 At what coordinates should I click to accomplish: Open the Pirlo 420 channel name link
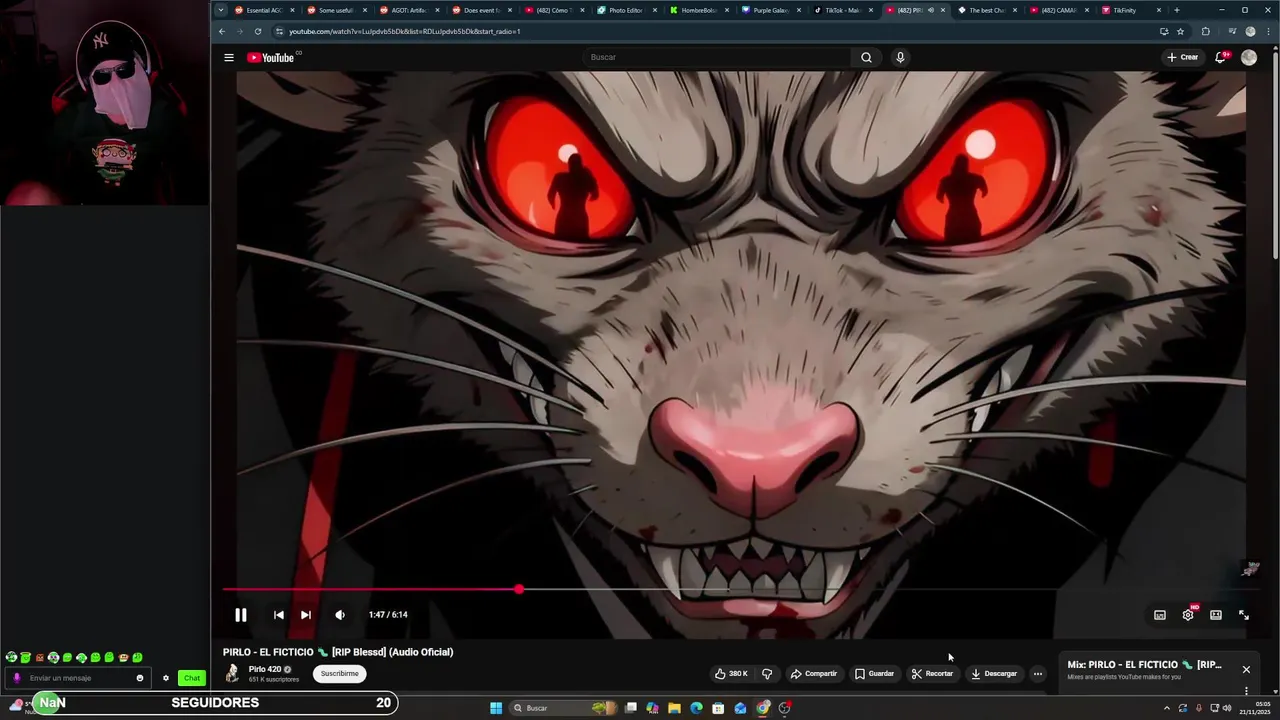pyautogui.click(x=265, y=669)
